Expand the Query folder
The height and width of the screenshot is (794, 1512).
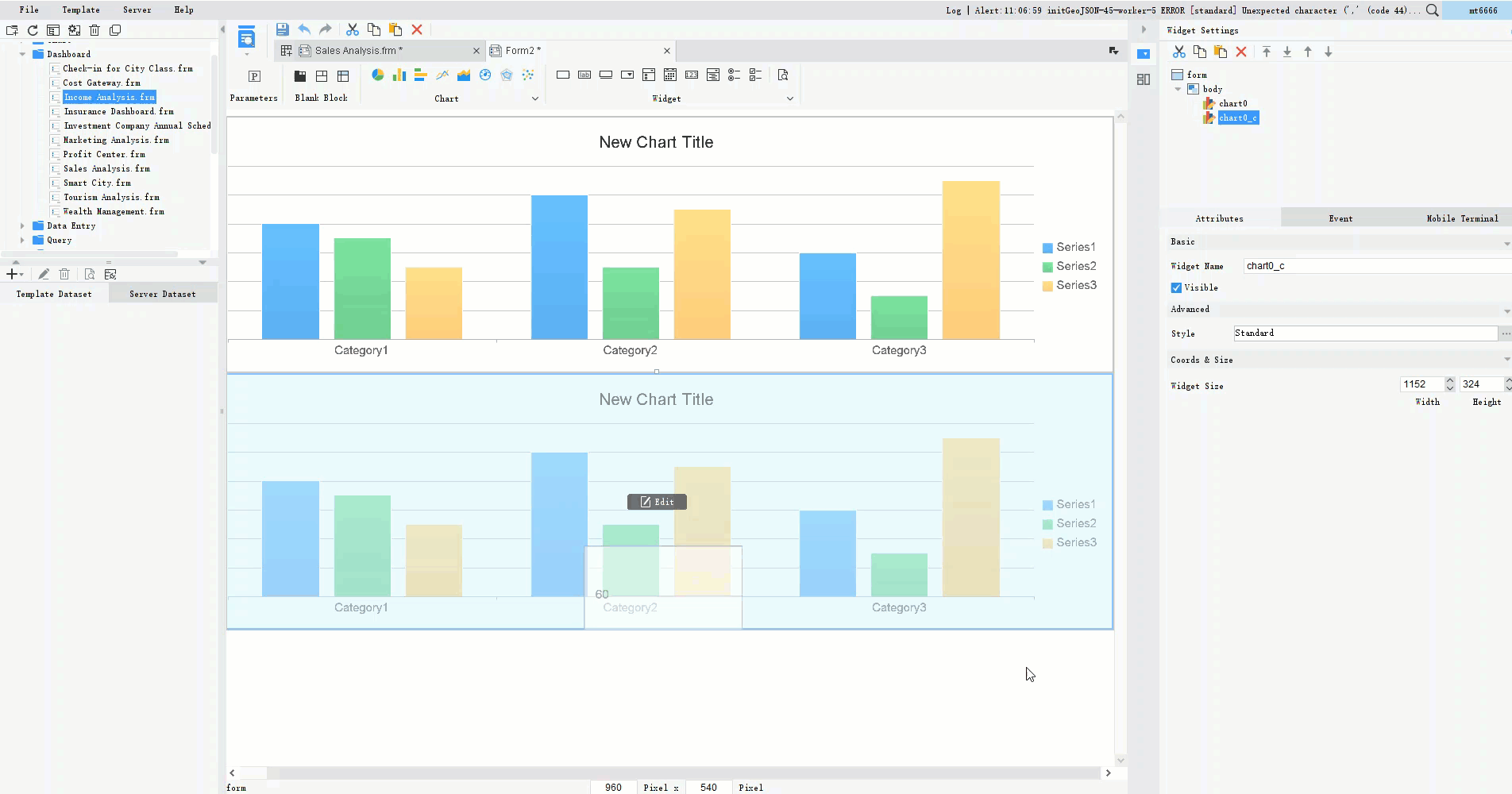tap(22, 241)
